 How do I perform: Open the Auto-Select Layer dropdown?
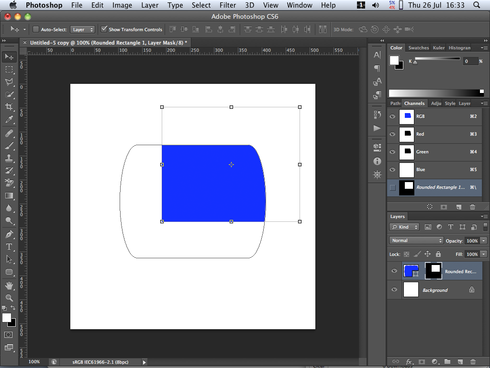[x=82, y=30]
